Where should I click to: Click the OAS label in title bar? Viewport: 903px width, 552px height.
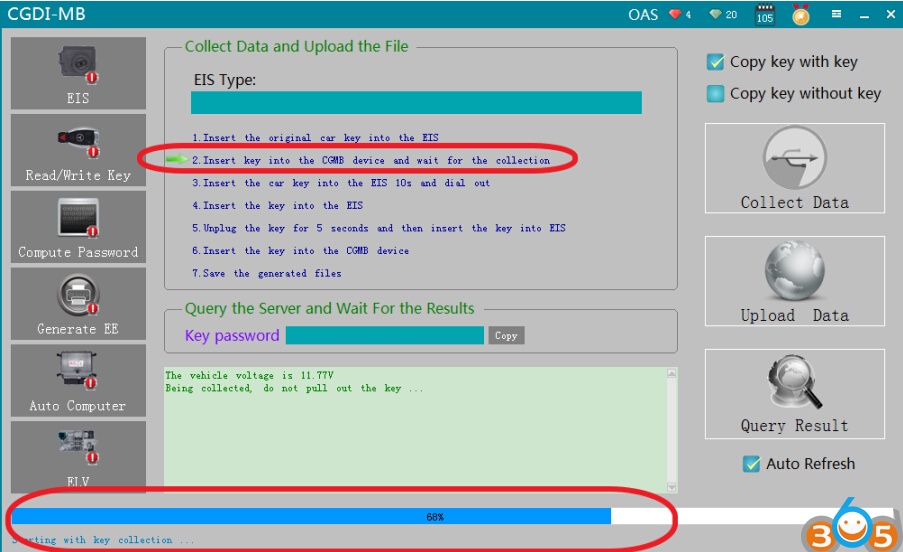coord(643,14)
